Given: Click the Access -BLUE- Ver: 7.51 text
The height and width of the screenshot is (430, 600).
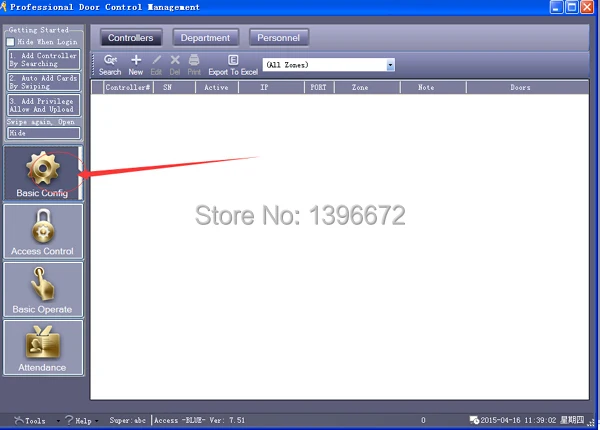Looking at the screenshot, I should [199, 420].
